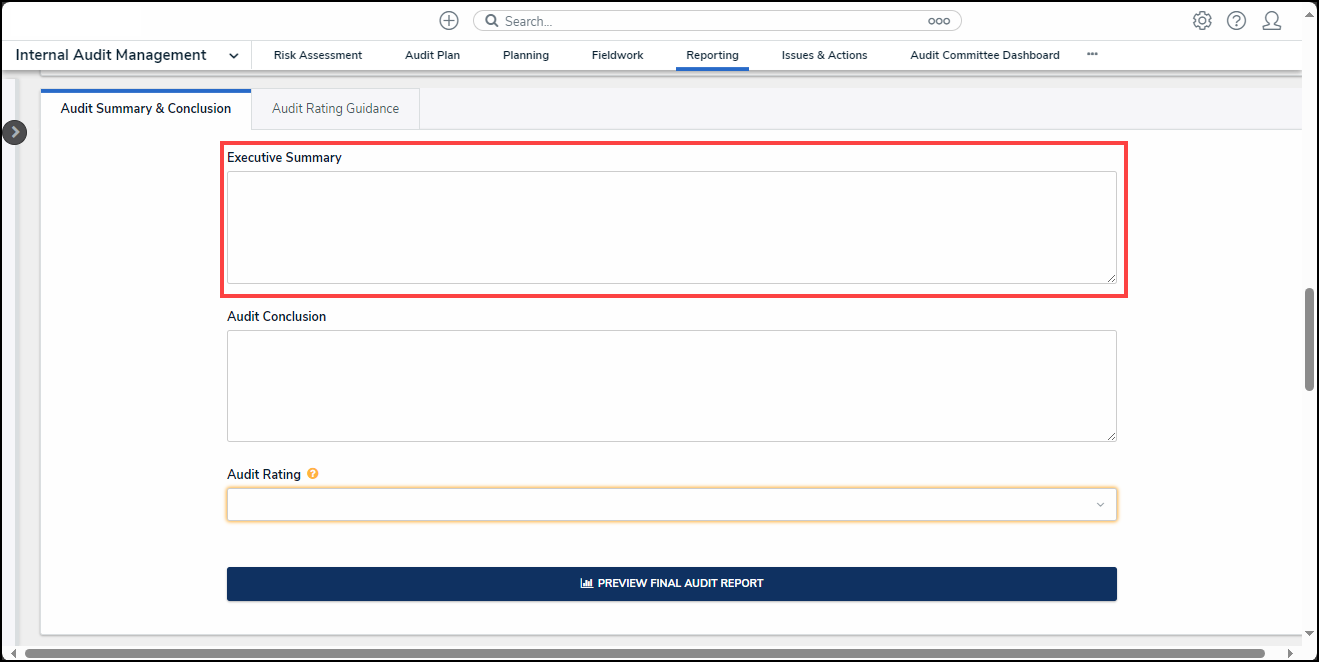Open the Planning tab

click(526, 55)
